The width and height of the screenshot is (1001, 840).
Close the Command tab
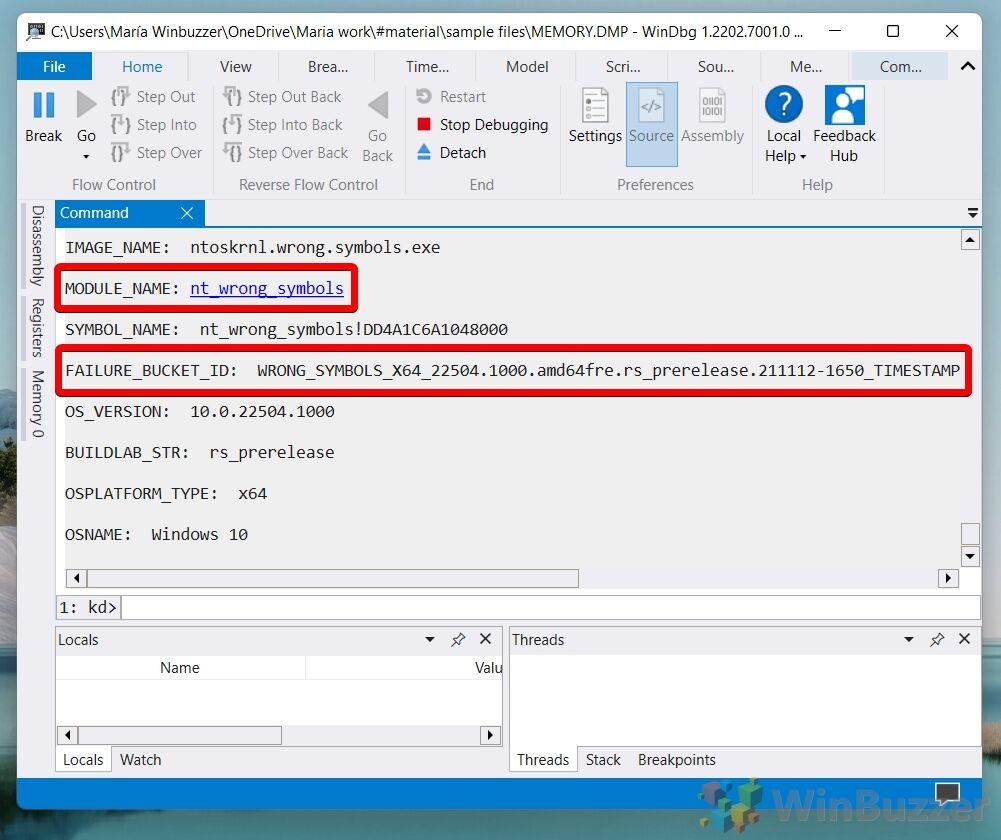click(187, 213)
